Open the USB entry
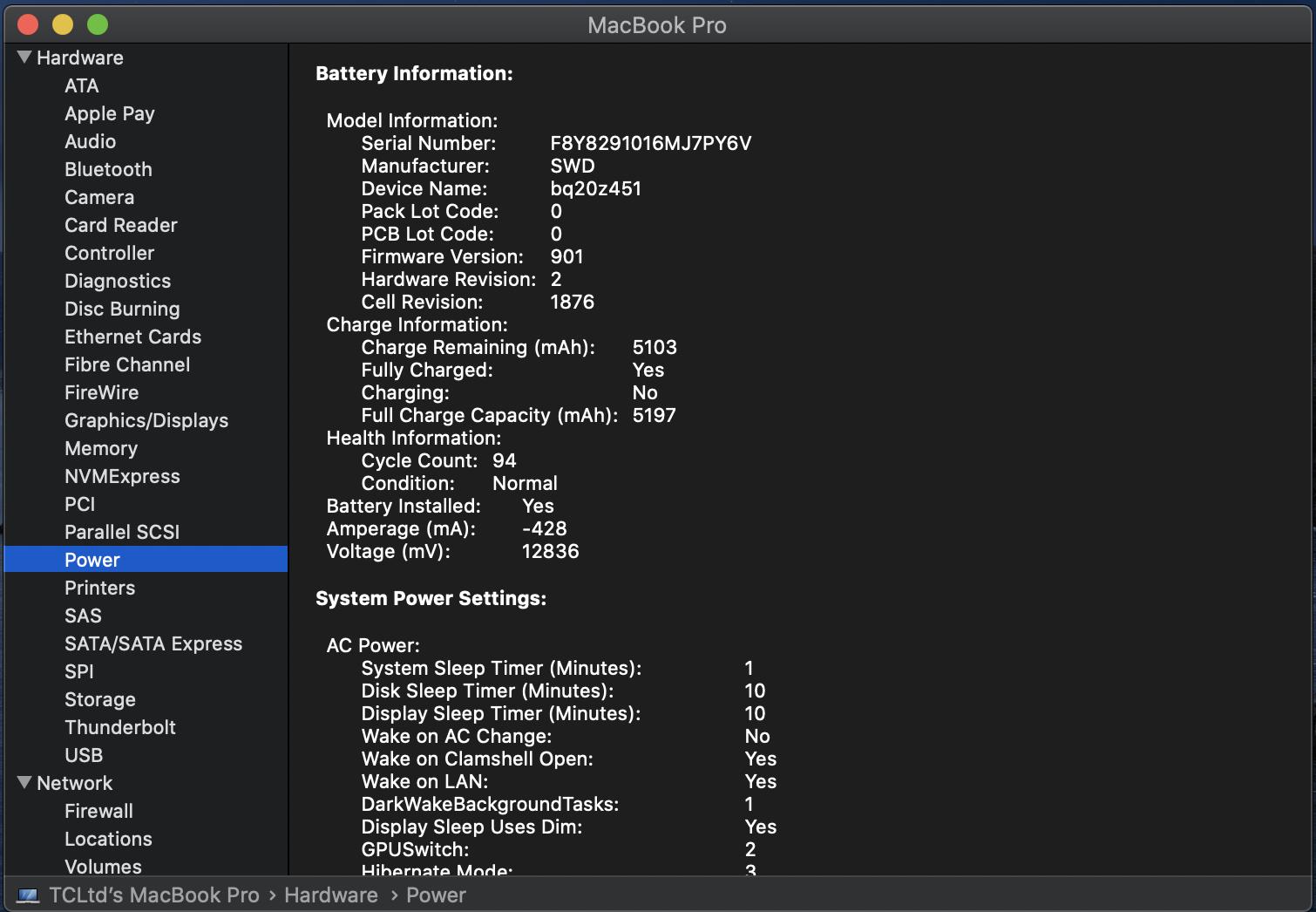 click(84, 755)
